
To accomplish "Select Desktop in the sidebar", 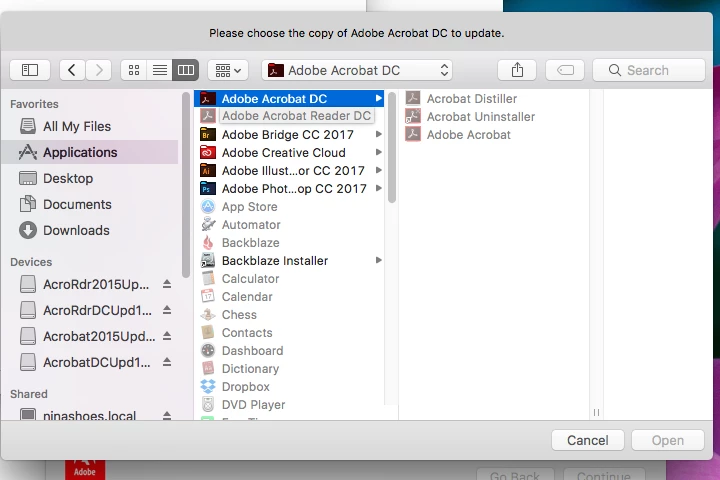I will pos(90,178).
